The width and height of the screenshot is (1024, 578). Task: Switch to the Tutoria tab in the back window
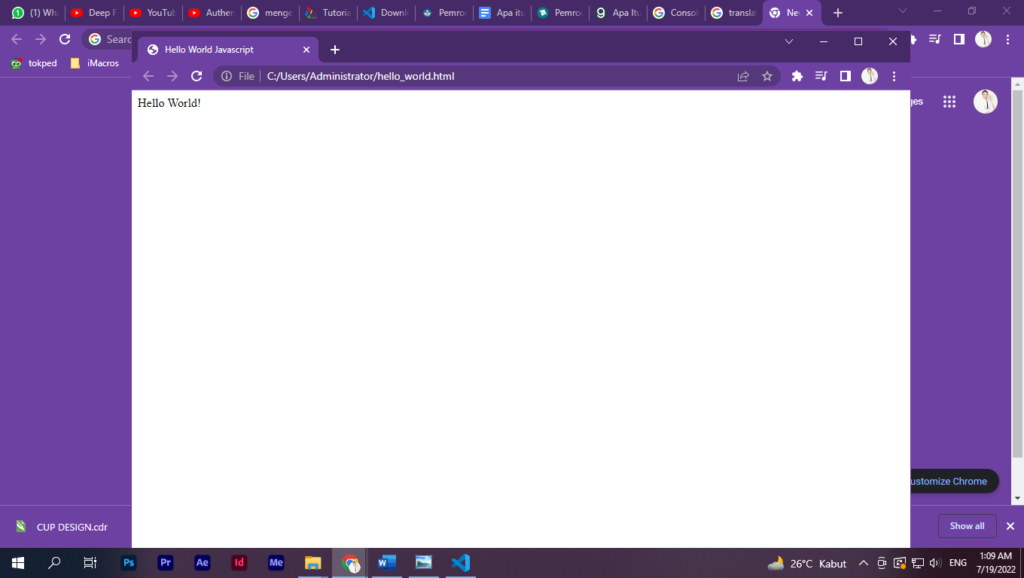point(328,12)
